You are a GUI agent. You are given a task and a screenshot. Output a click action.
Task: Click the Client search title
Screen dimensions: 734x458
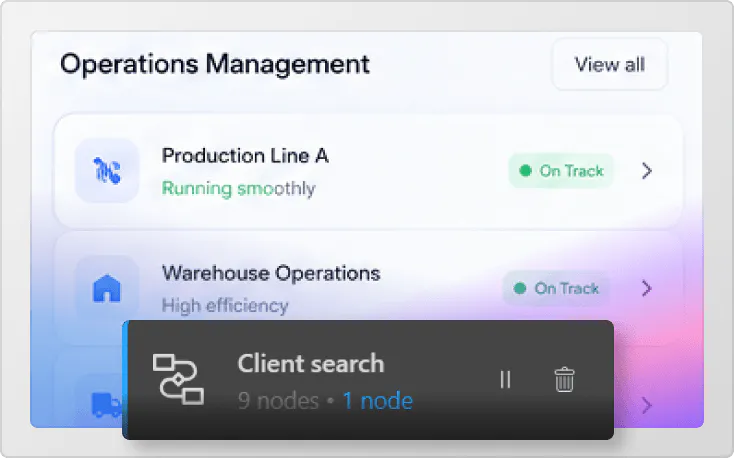pyautogui.click(x=311, y=363)
